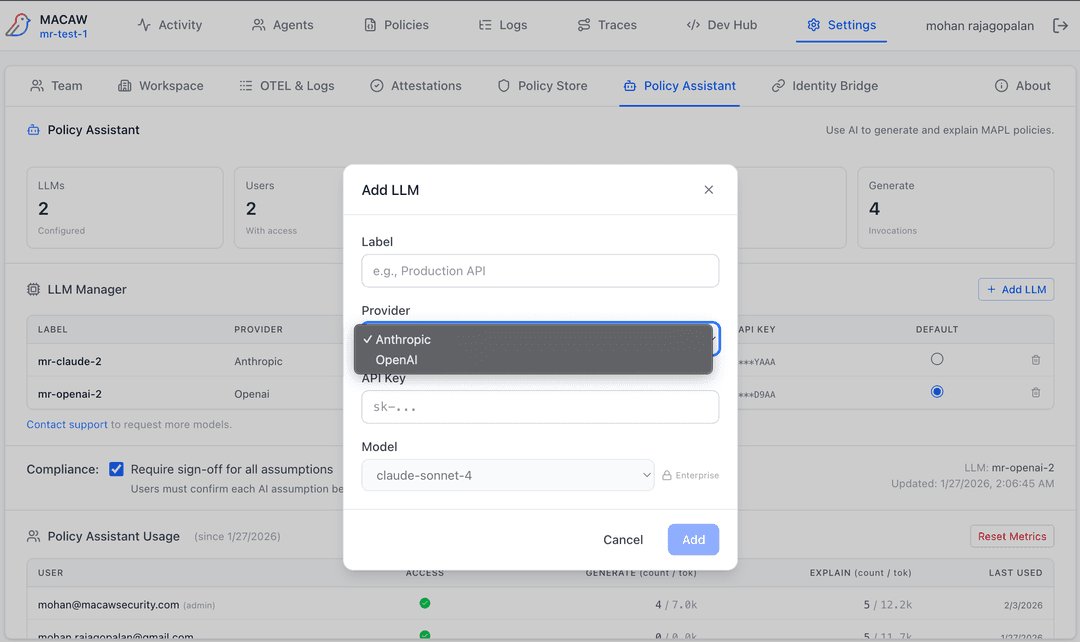The width and height of the screenshot is (1080, 642).
Task: Expand the Model dropdown showing claude-sonnet-4
Action: (508, 476)
